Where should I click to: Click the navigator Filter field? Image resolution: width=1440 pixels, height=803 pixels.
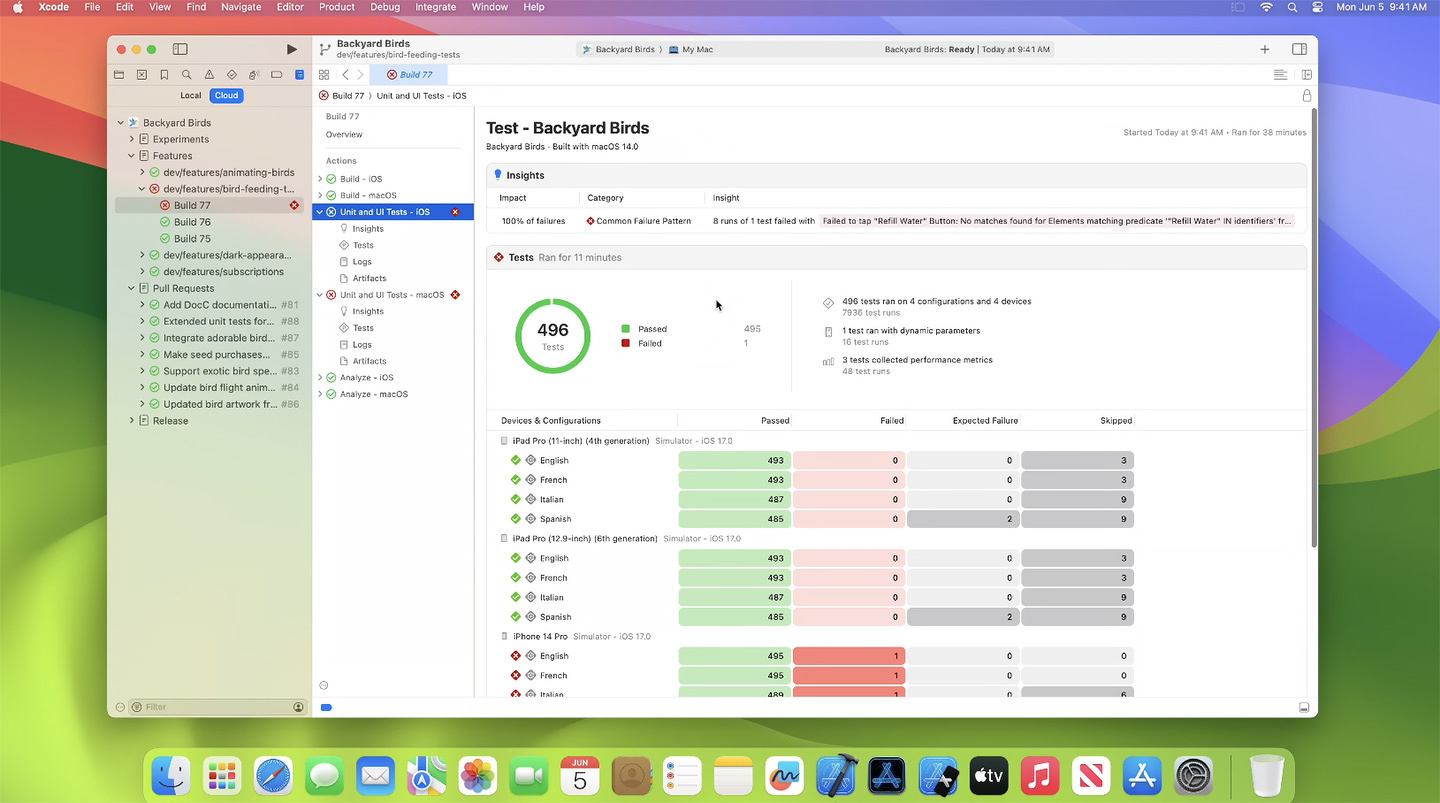pyautogui.click(x=217, y=707)
